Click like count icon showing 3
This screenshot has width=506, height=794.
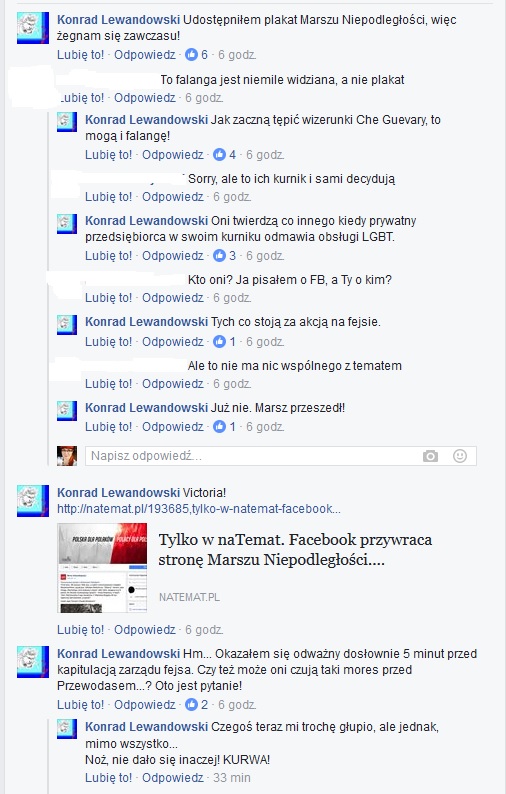(x=219, y=256)
